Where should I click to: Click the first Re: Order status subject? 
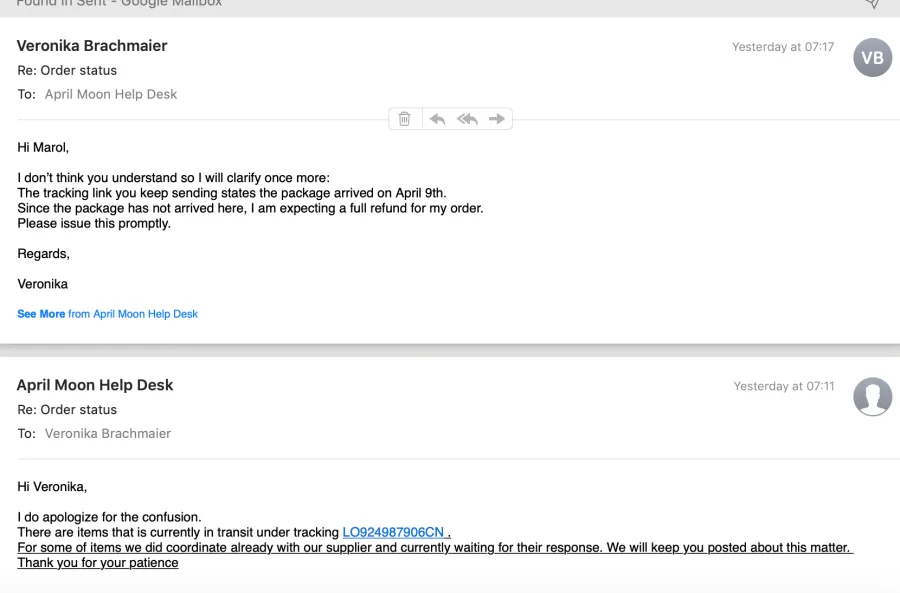[x=67, y=71]
